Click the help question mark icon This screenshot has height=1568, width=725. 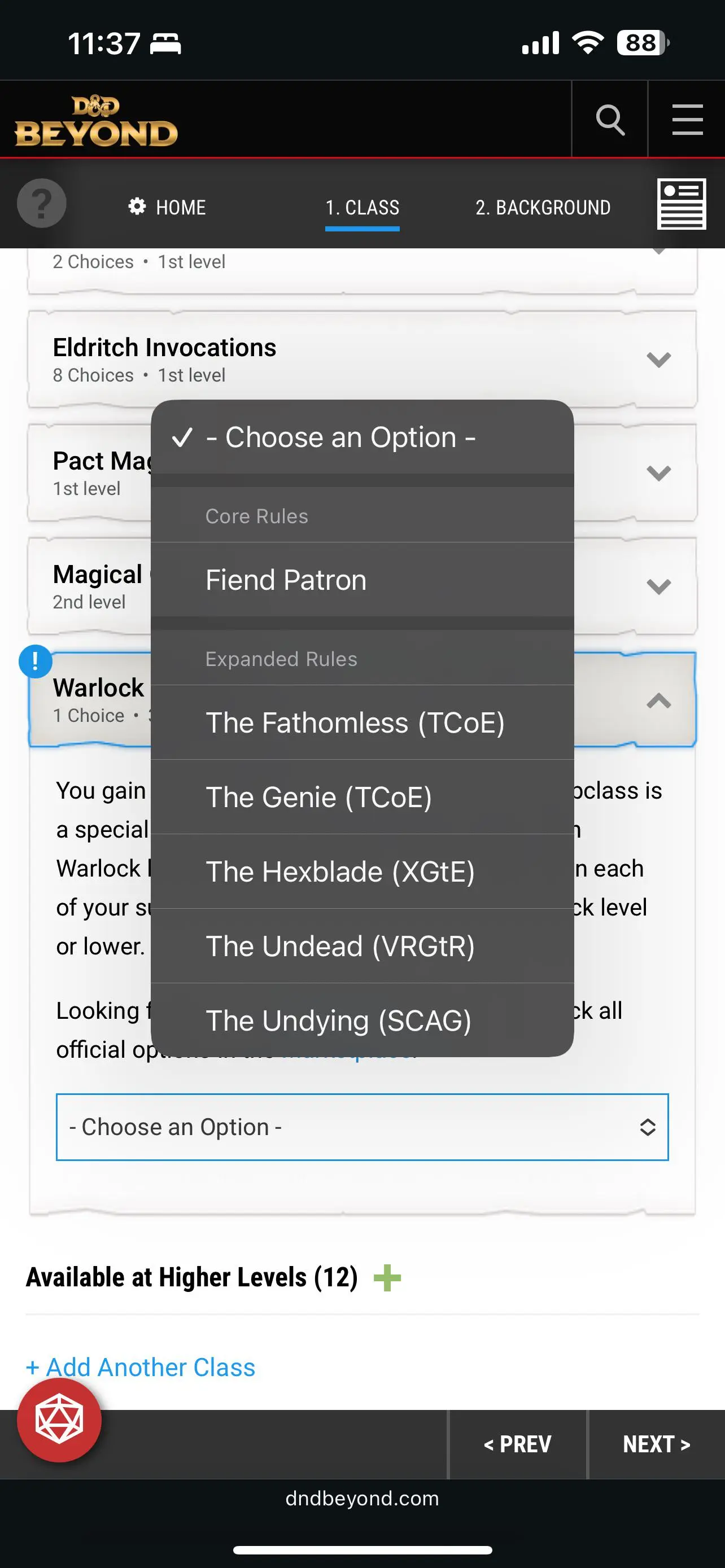coord(40,203)
